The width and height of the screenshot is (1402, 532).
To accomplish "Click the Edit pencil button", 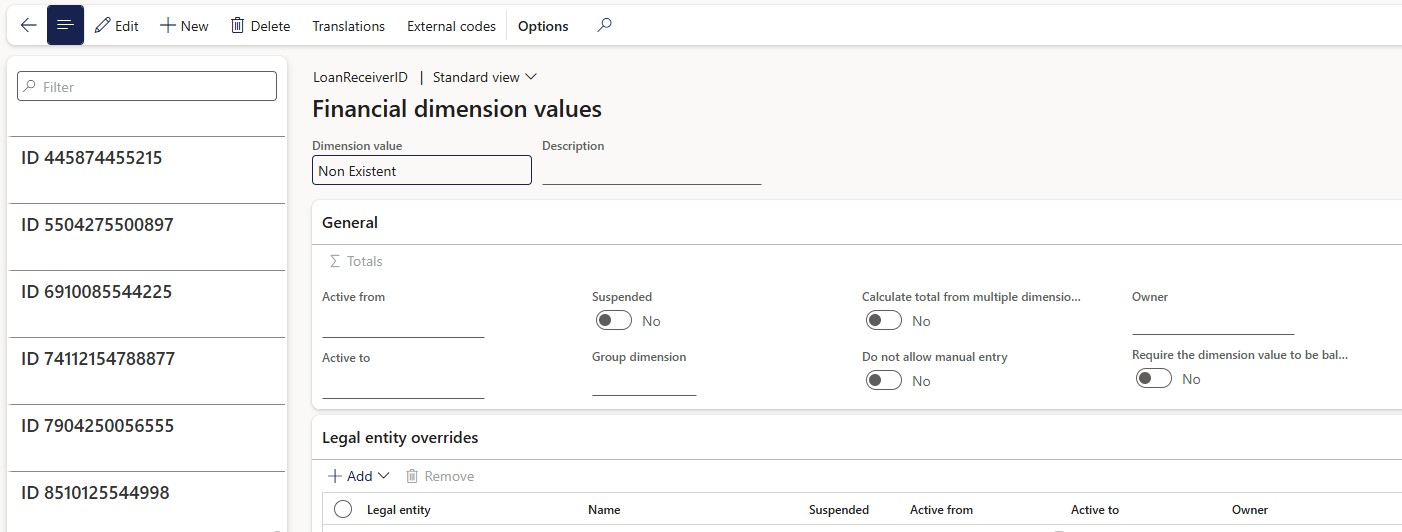I will (117, 26).
